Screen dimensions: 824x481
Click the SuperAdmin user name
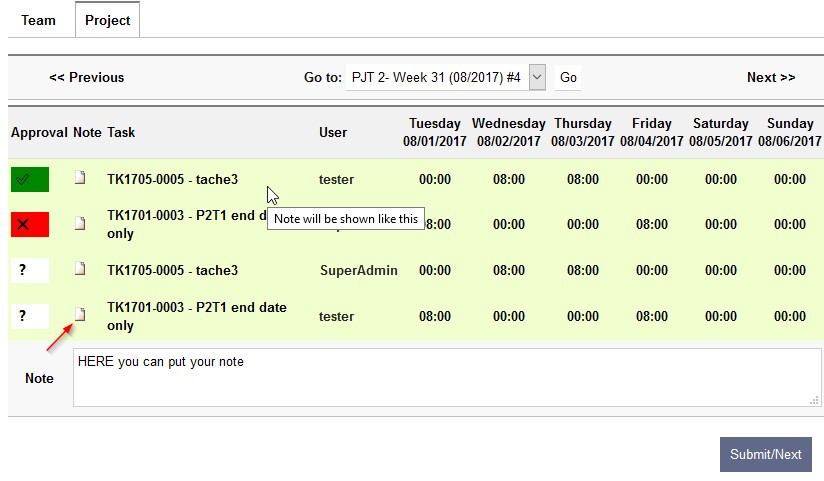[359, 270]
